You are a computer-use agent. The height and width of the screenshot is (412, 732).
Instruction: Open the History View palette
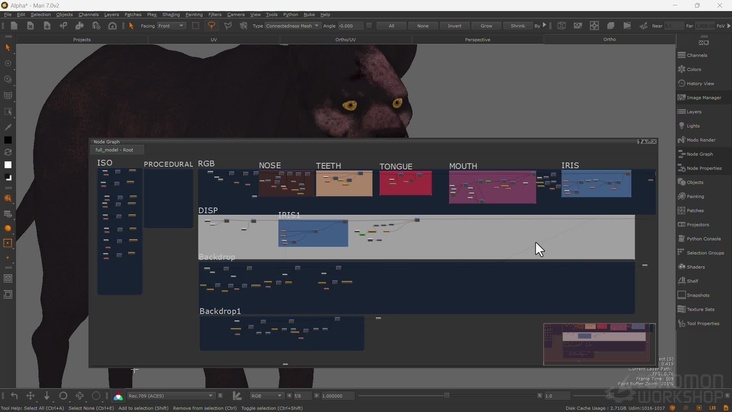(x=700, y=84)
